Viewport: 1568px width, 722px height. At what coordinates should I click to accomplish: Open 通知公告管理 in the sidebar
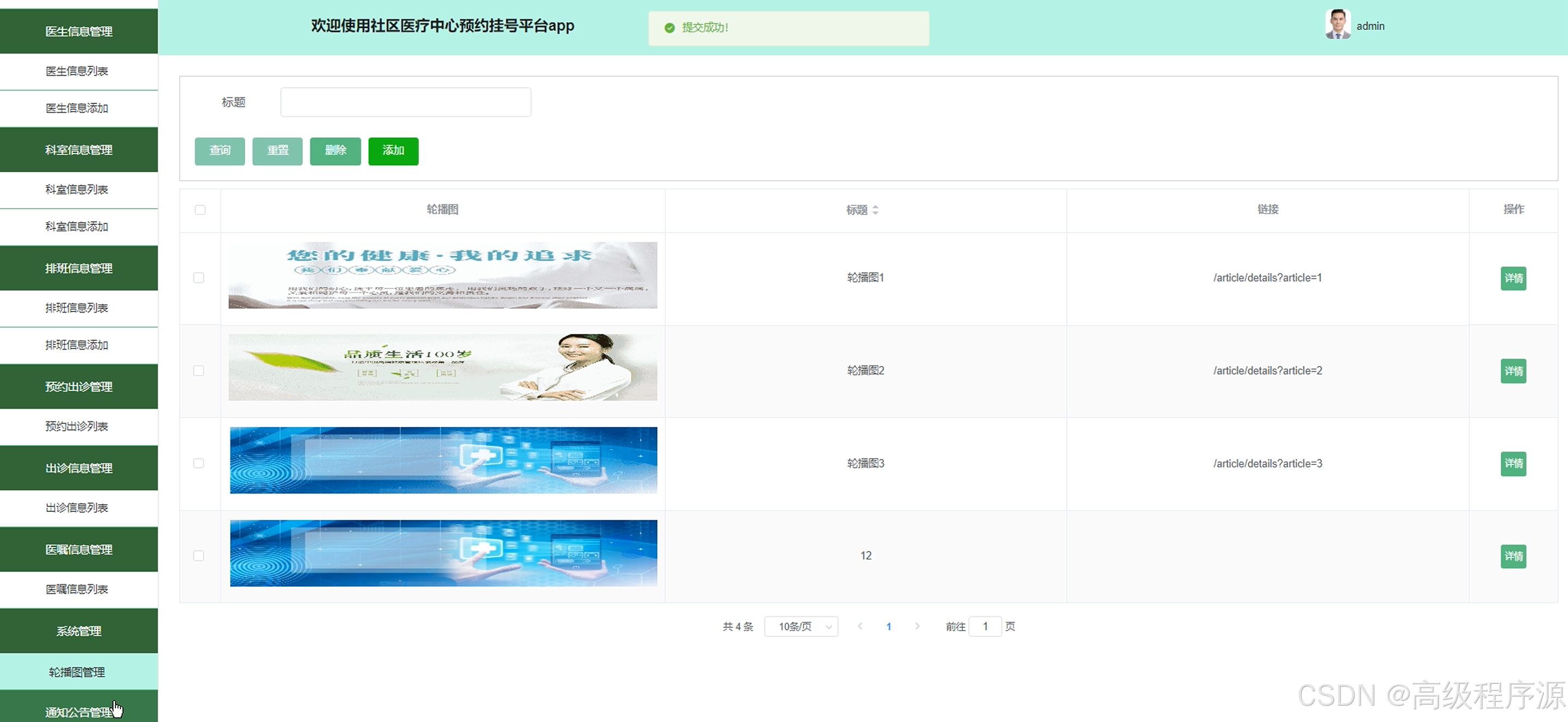point(78,711)
